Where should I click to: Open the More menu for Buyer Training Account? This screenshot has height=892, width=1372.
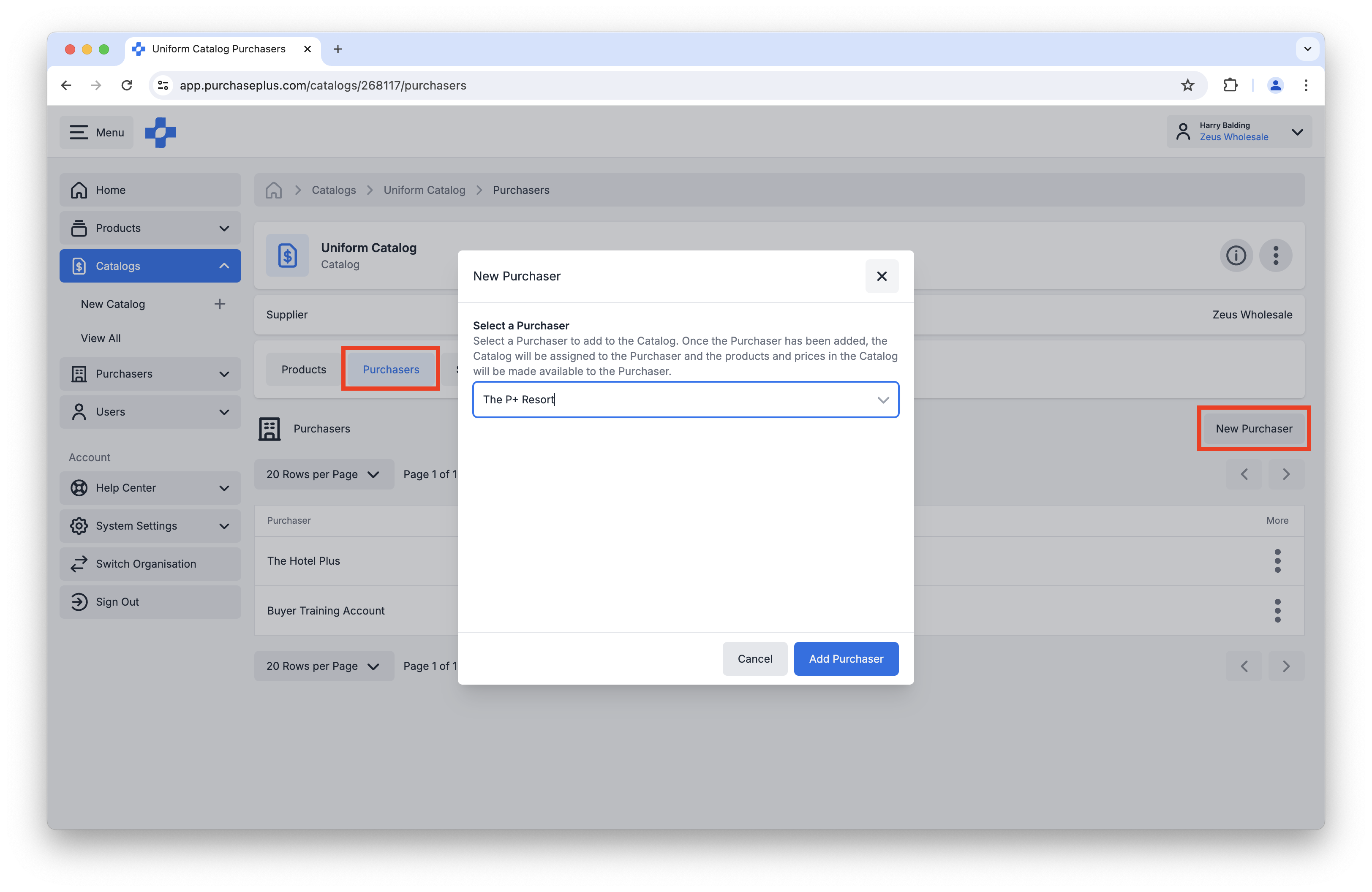(x=1277, y=611)
